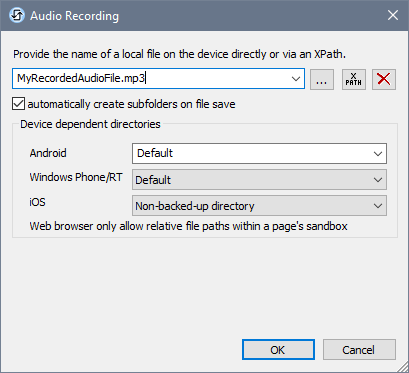Viewport: 409px width, 373px height.
Task: Click the 'automatically create subfolders on file save' label
Action: [131, 104]
